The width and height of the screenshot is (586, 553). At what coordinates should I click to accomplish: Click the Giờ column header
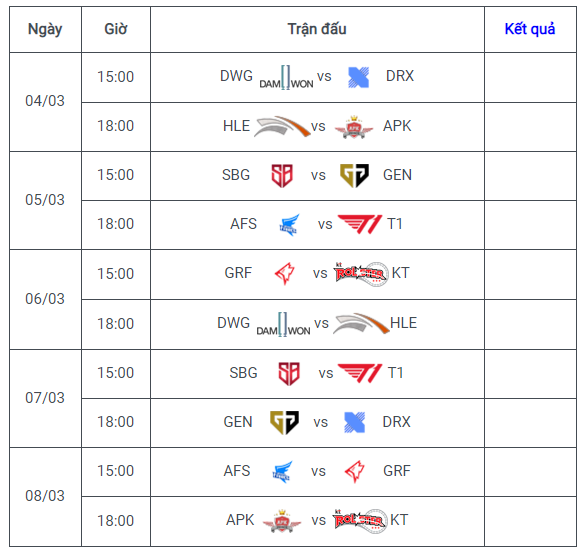116,30
